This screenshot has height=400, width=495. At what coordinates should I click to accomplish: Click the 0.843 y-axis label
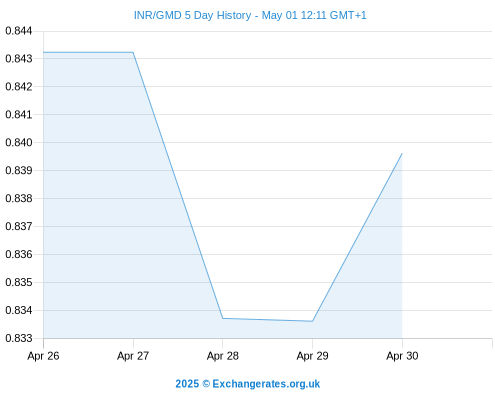(x=19, y=59)
